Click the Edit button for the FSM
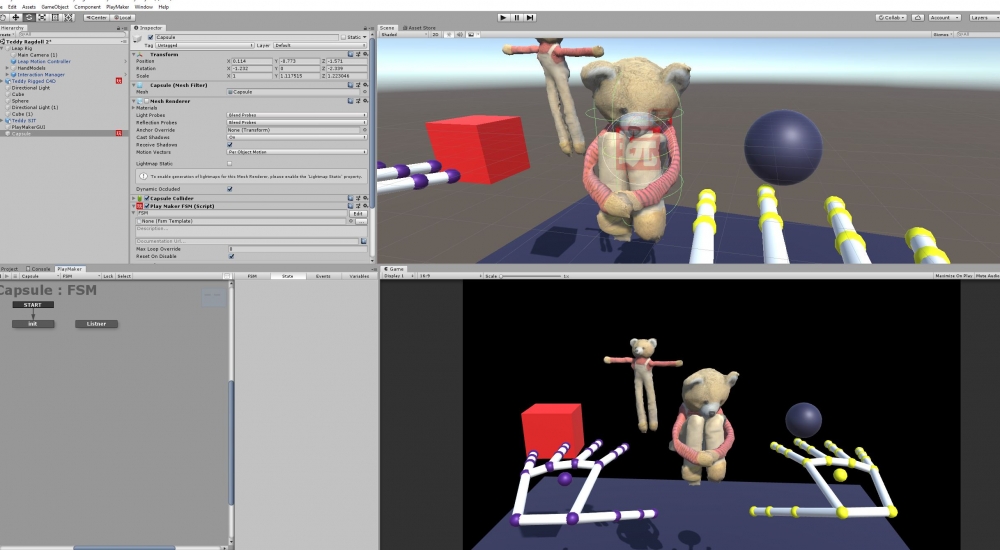This screenshot has height=550, width=1000. pyautogui.click(x=356, y=213)
